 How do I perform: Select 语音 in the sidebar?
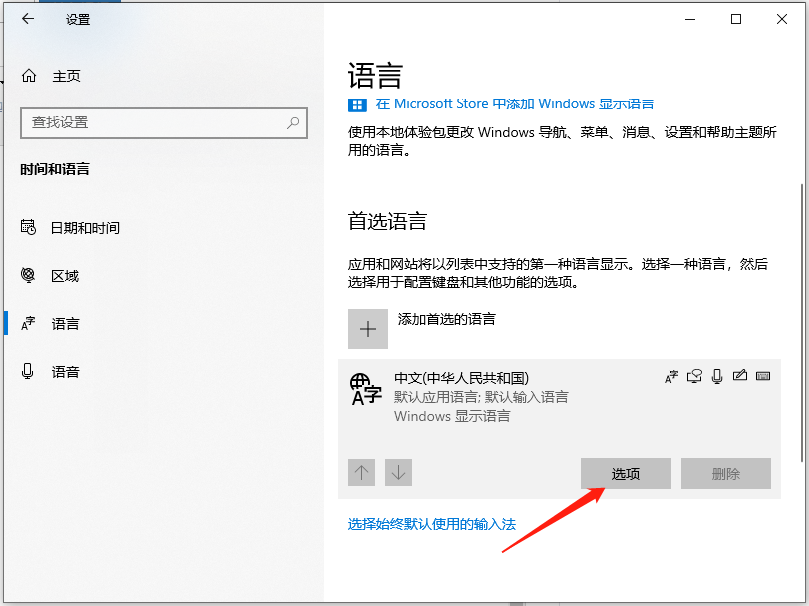coord(64,372)
